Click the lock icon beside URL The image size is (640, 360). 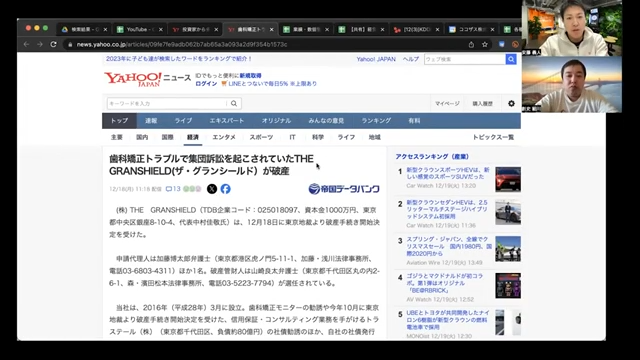pos(70,44)
